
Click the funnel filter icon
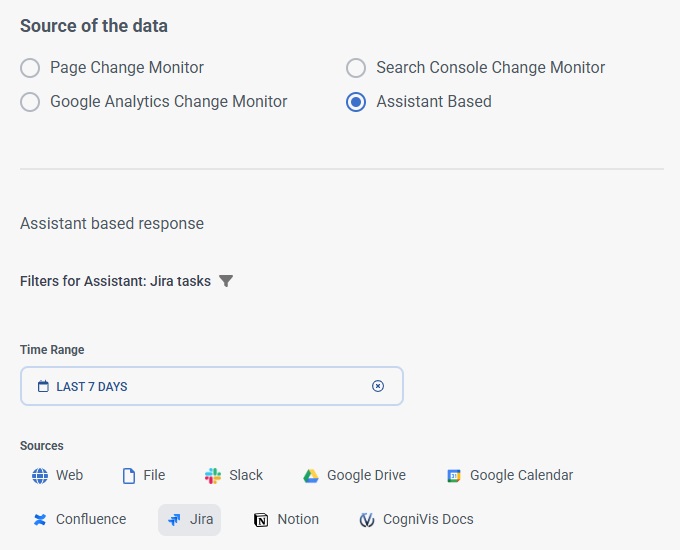[x=226, y=281]
